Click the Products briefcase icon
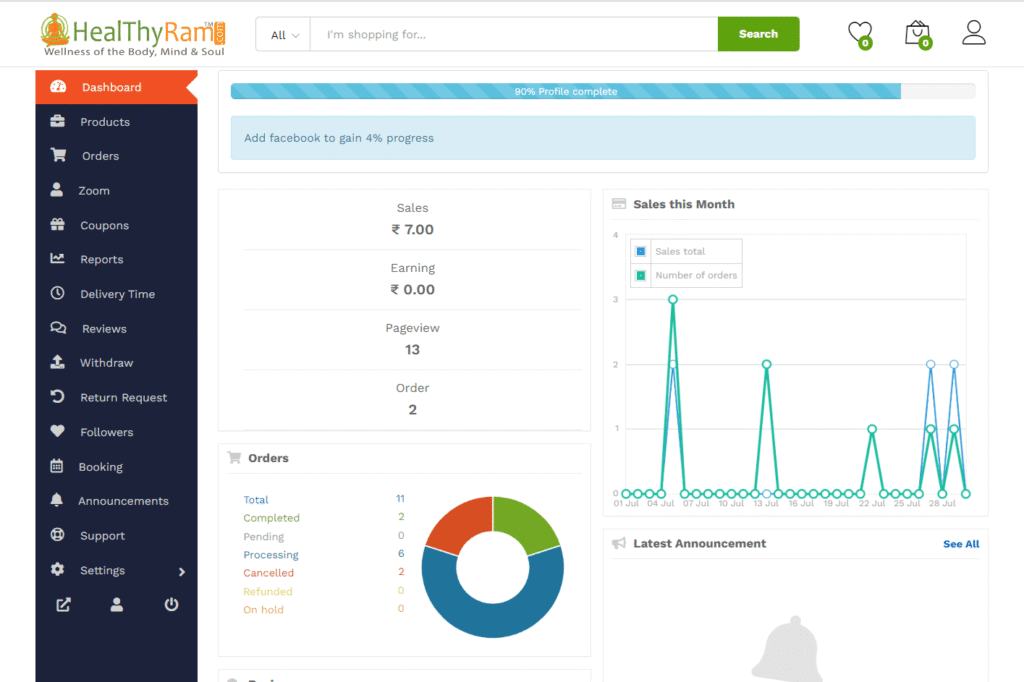The width and height of the screenshot is (1024, 682). [57, 121]
